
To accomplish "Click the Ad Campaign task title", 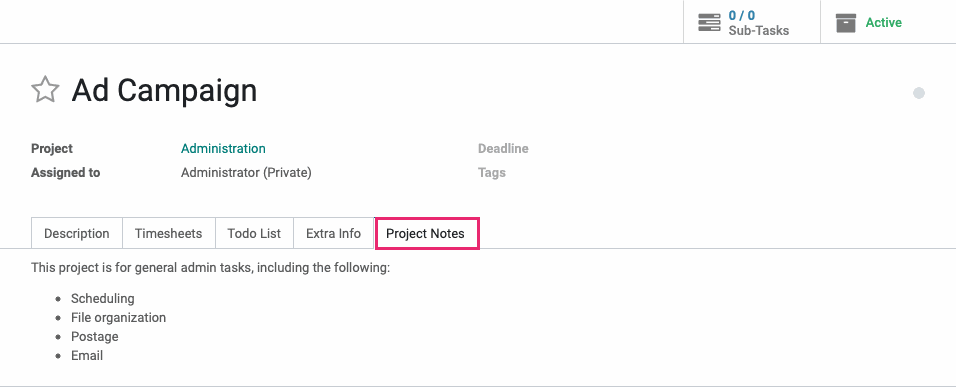I will click(164, 90).
